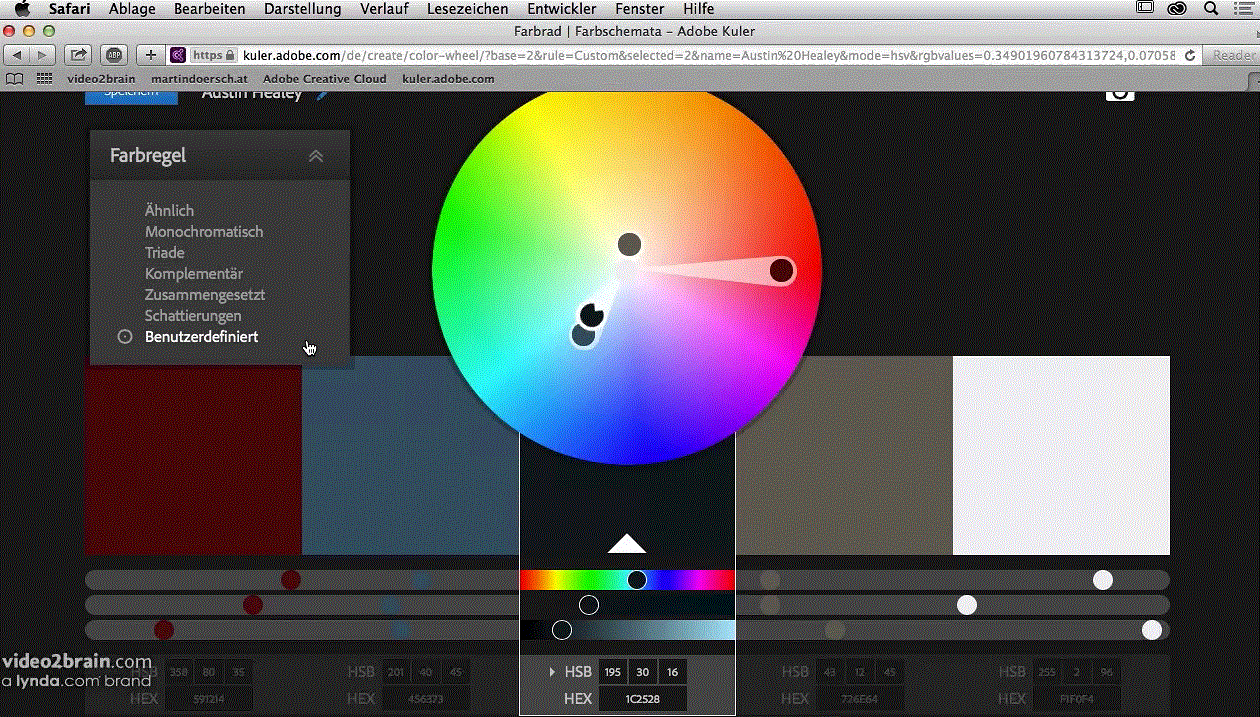
Task: Open Spotlight search in menu bar
Action: [1211, 9]
